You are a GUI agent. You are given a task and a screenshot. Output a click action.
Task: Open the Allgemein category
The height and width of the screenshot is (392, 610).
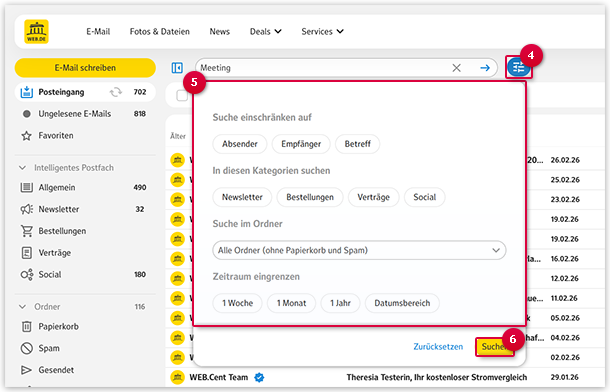pos(84,187)
